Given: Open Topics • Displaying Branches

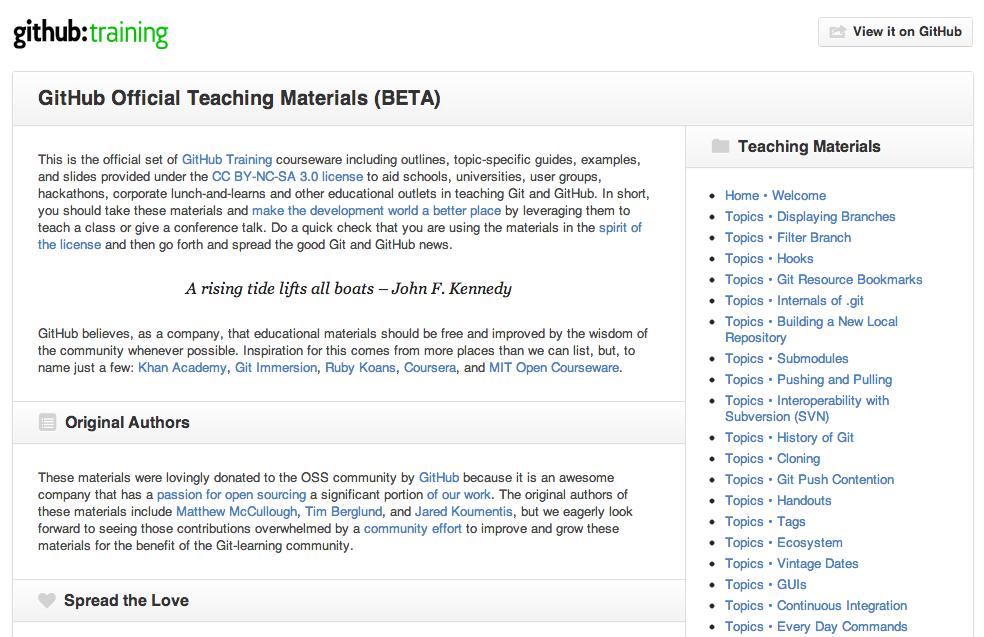Looking at the screenshot, I should pyautogui.click(x=810, y=217).
